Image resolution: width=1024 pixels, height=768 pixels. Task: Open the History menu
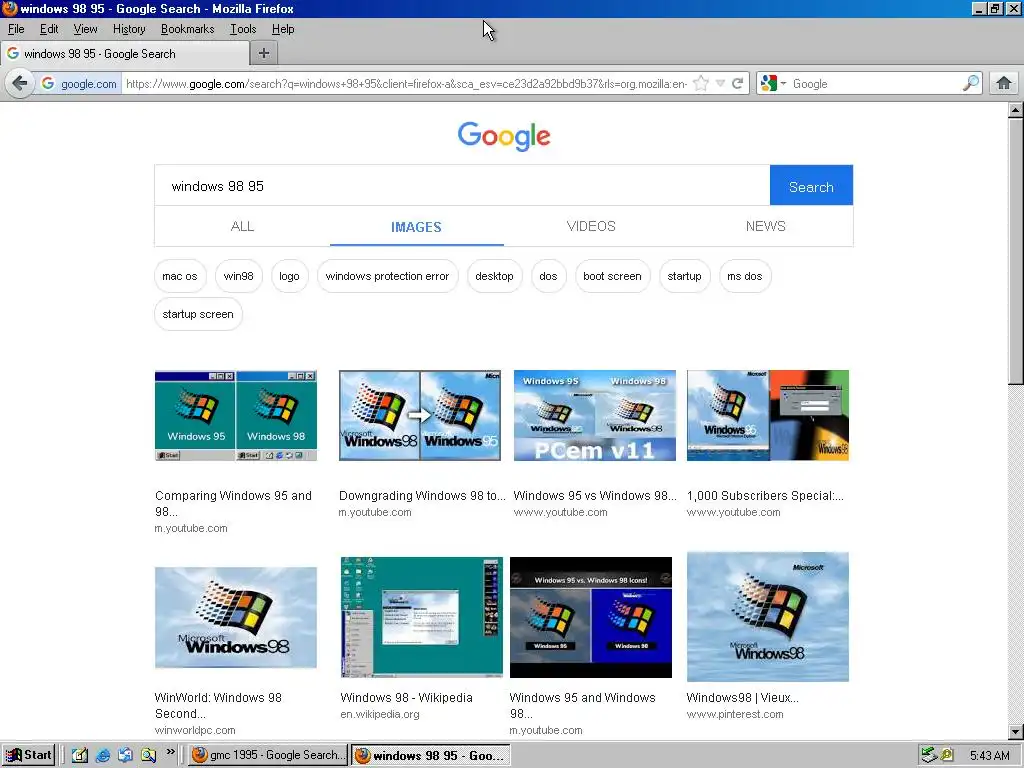pyautogui.click(x=129, y=29)
